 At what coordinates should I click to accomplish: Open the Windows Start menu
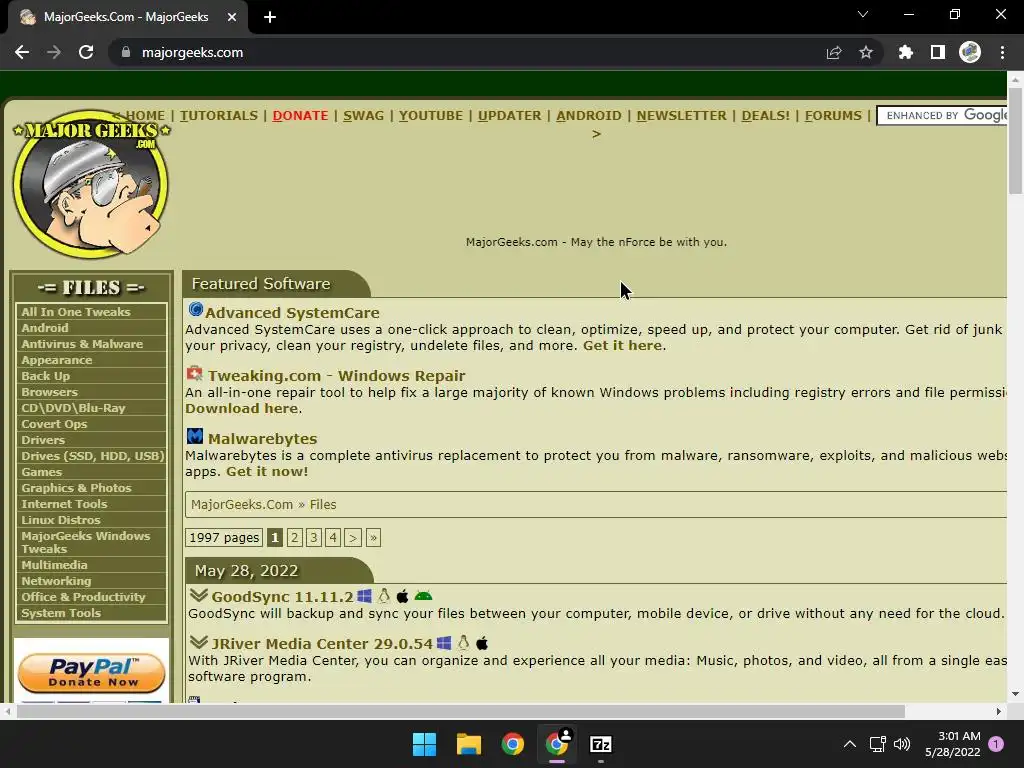[424, 744]
